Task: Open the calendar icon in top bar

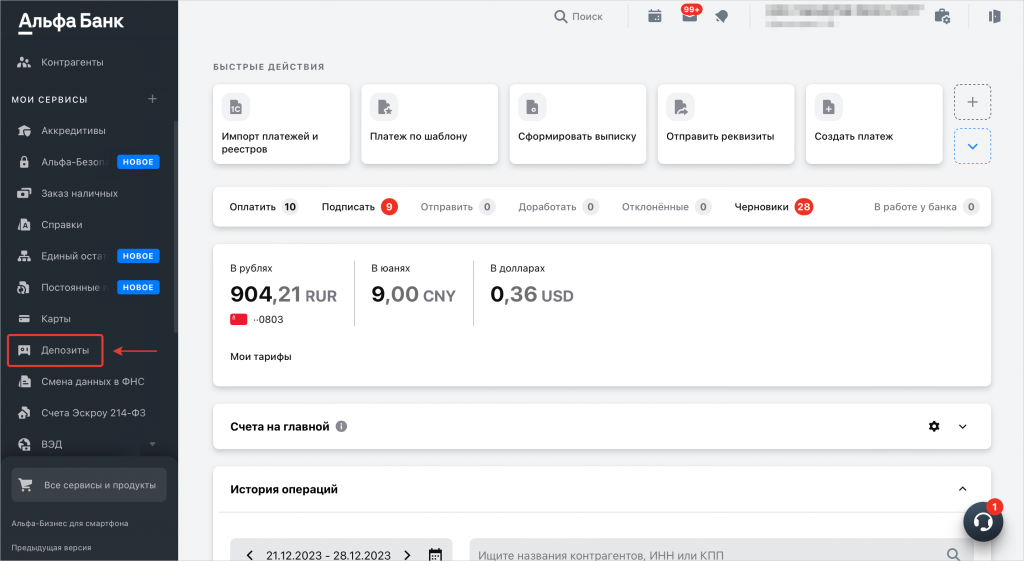Action: point(655,16)
